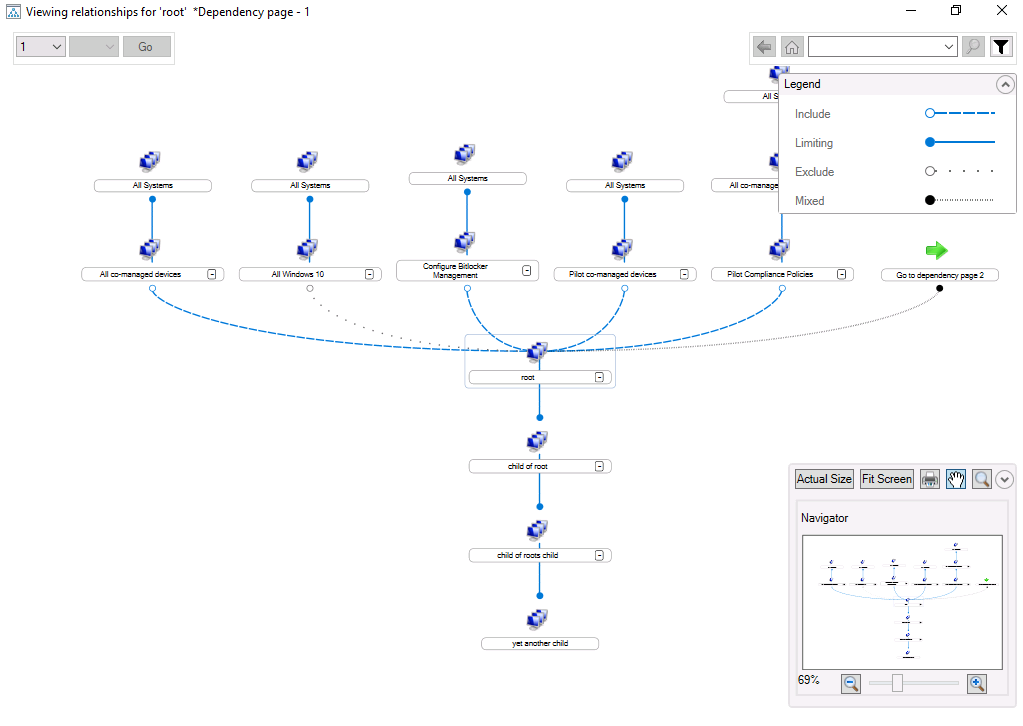Image resolution: width=1023 pixels, height=726 pixels.
Task: Click the All Windows 10 collection icon
Action: coord(307,249)
